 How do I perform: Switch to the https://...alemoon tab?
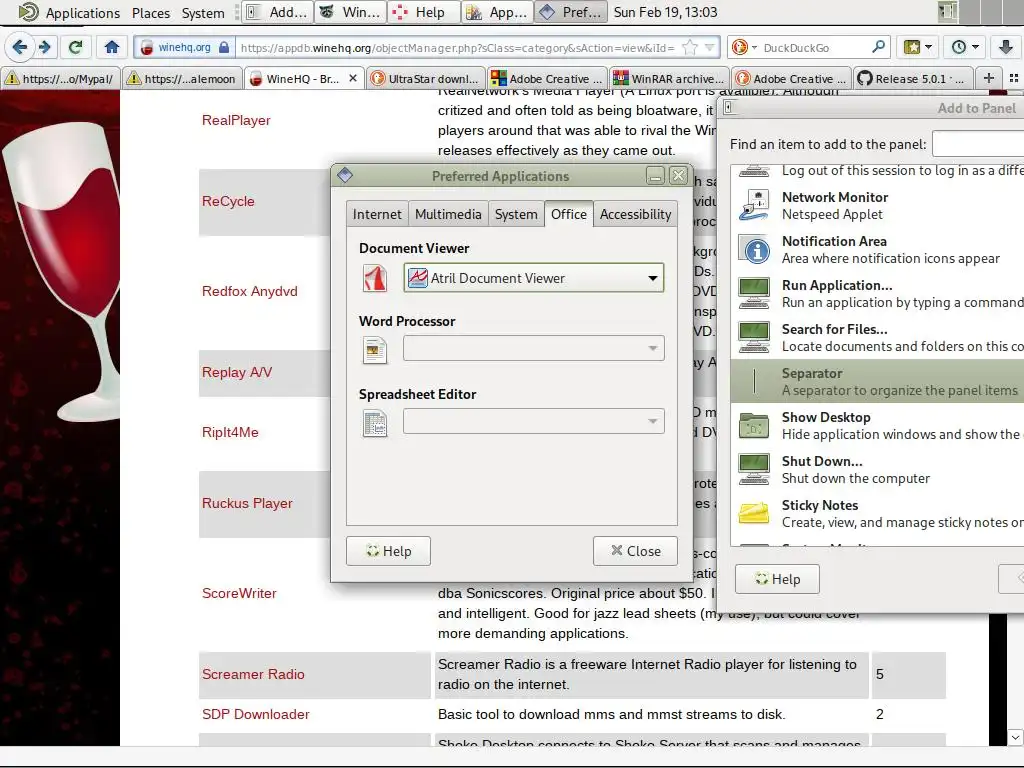[182, 78]
